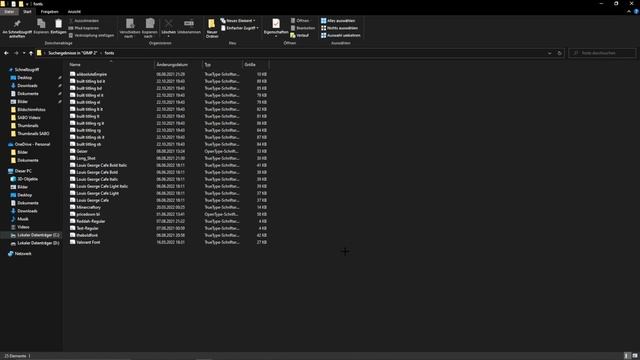Click the 'fonts durchsuchen' search field

coord(602,53)
